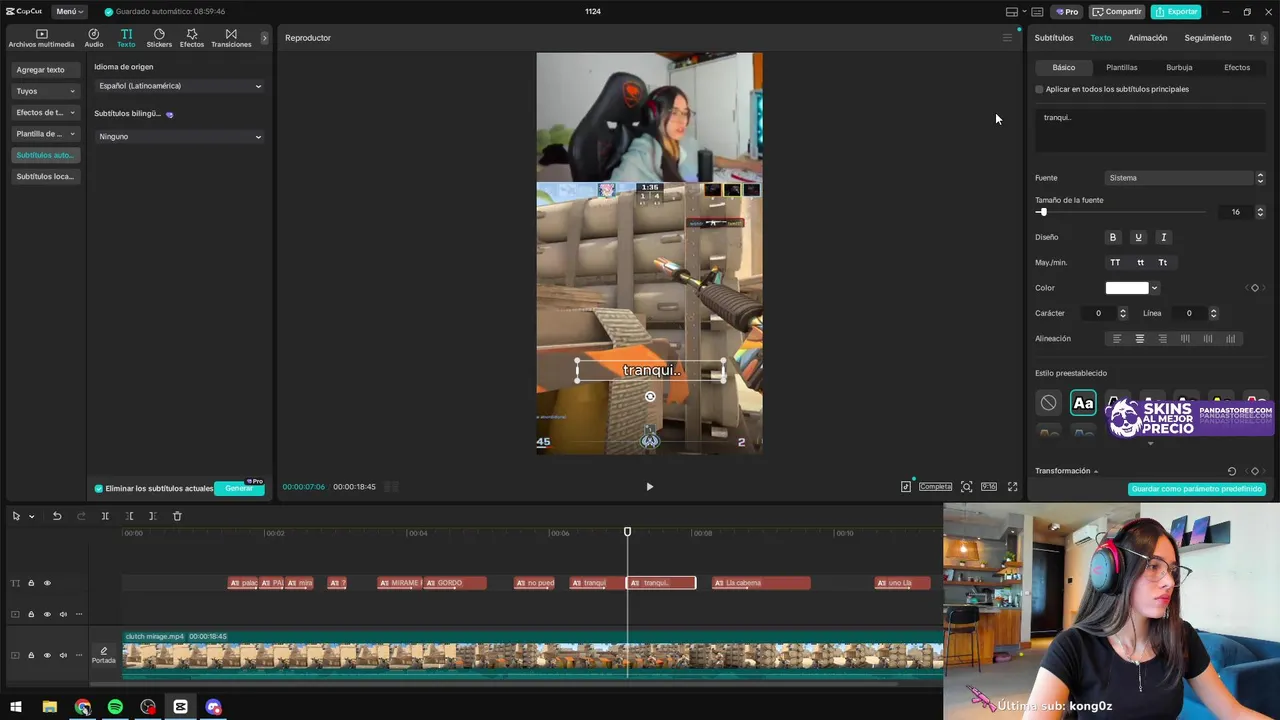Align subtitle text to the center
This screenshot has width=1280, height=720.
1139,339
